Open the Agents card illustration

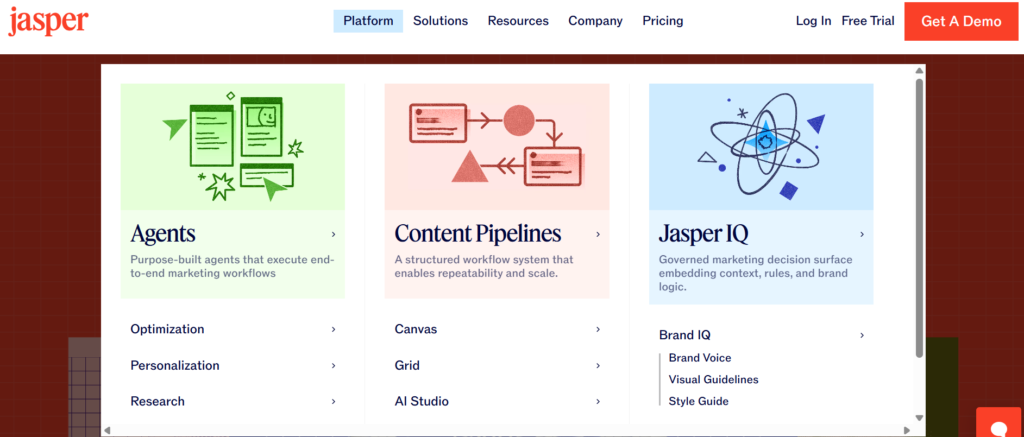point(232,147)
